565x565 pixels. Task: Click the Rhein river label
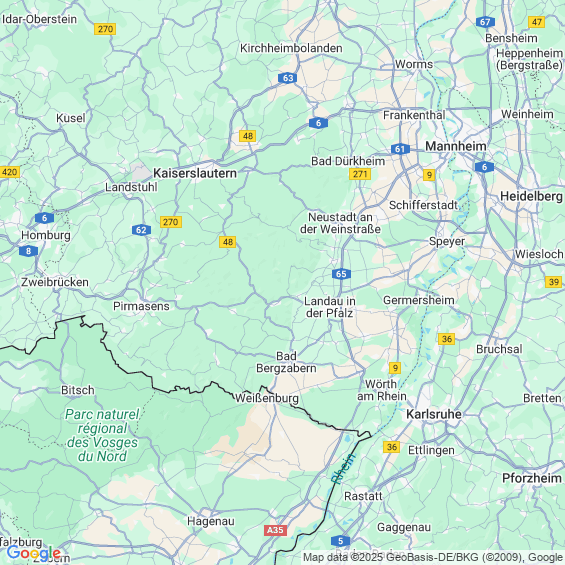pos(343,468)
